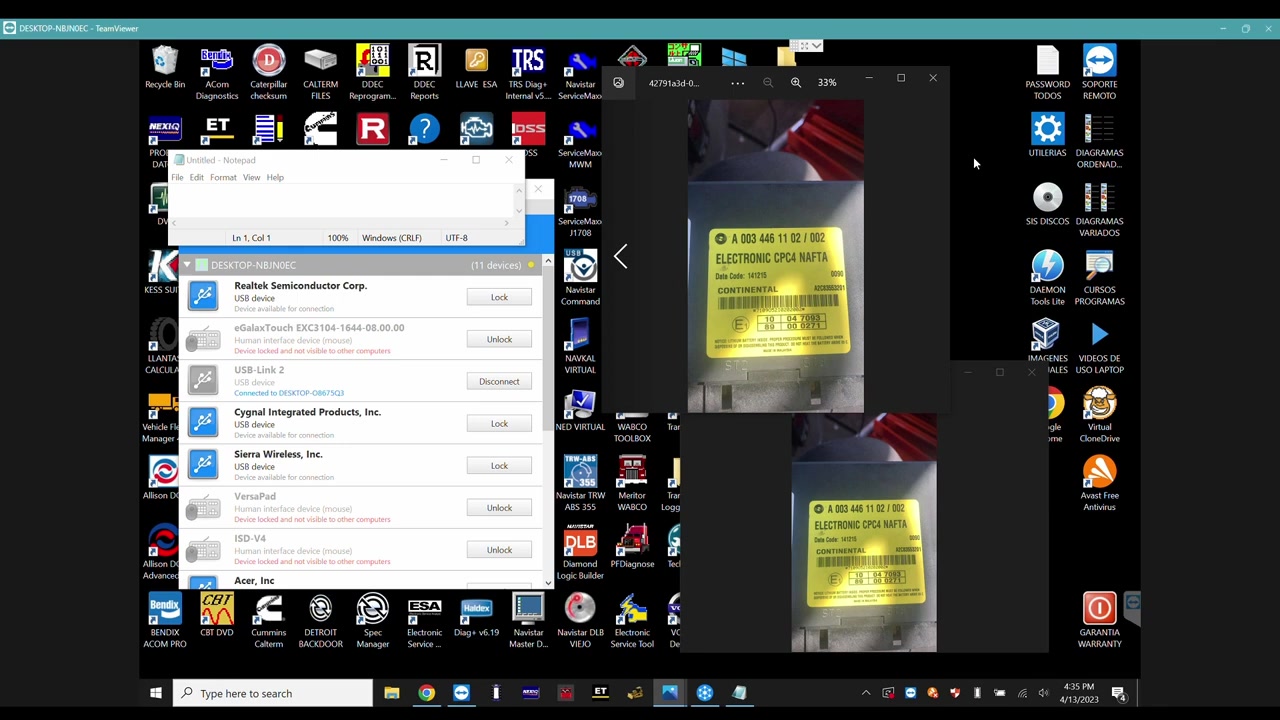Open DAEMON Tools Lite icon
1280x720 pixels.
point(1047,278)
